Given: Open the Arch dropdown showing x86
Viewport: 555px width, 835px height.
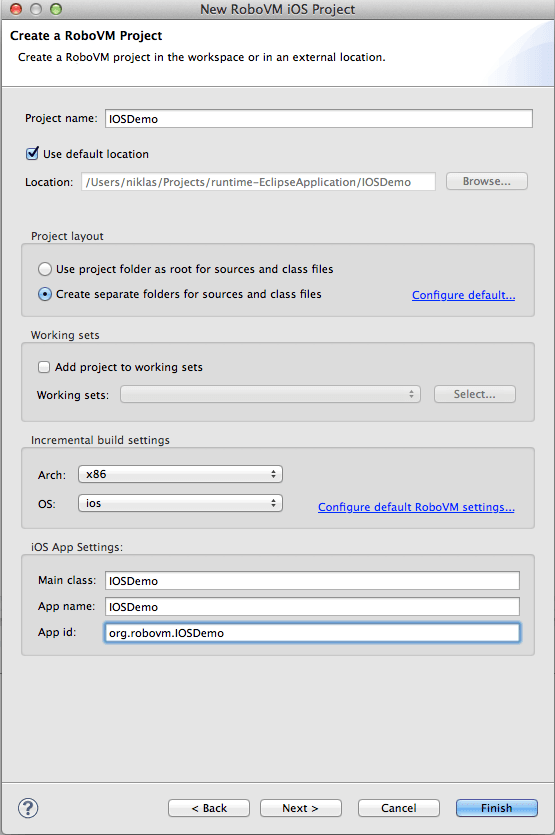Looking at the screenshot, I should [180, 474].
